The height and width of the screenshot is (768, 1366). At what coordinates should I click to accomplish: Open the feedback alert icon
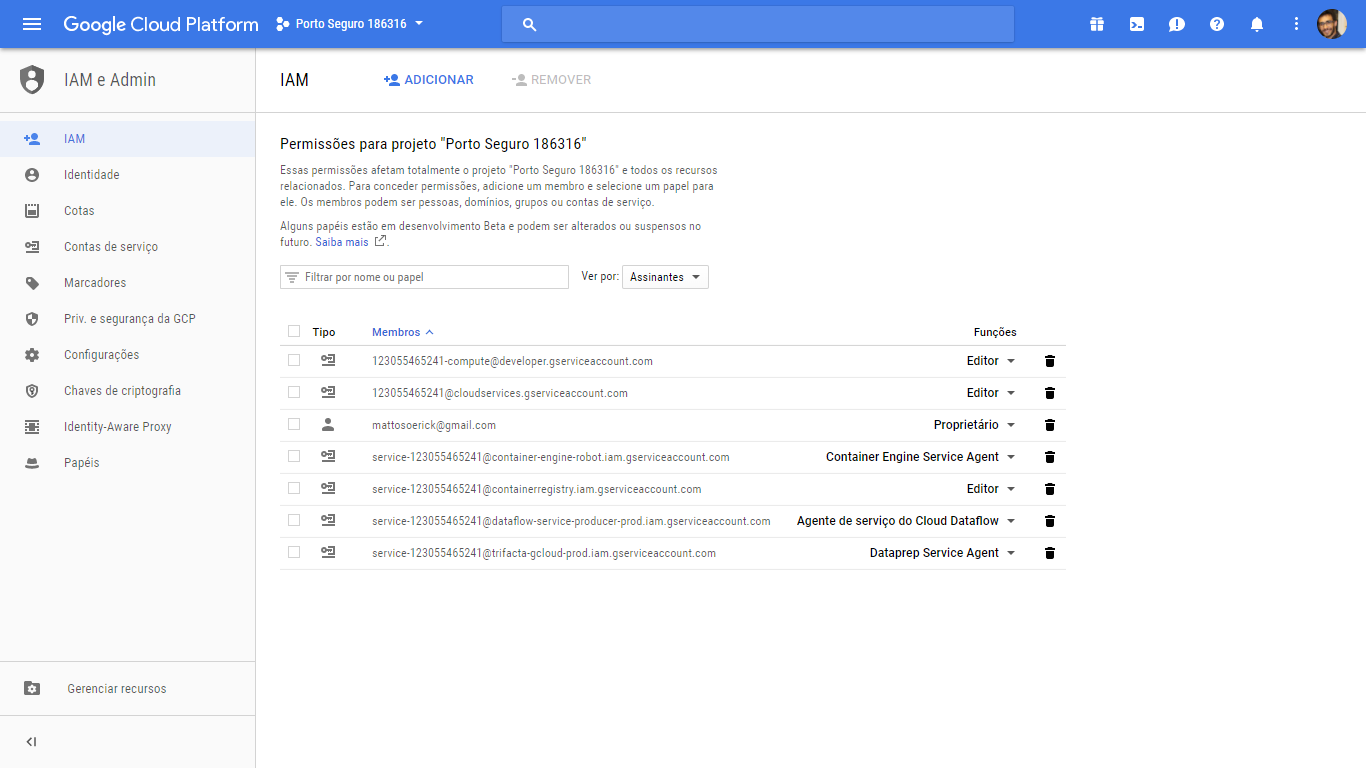(x=1177, y=24)
